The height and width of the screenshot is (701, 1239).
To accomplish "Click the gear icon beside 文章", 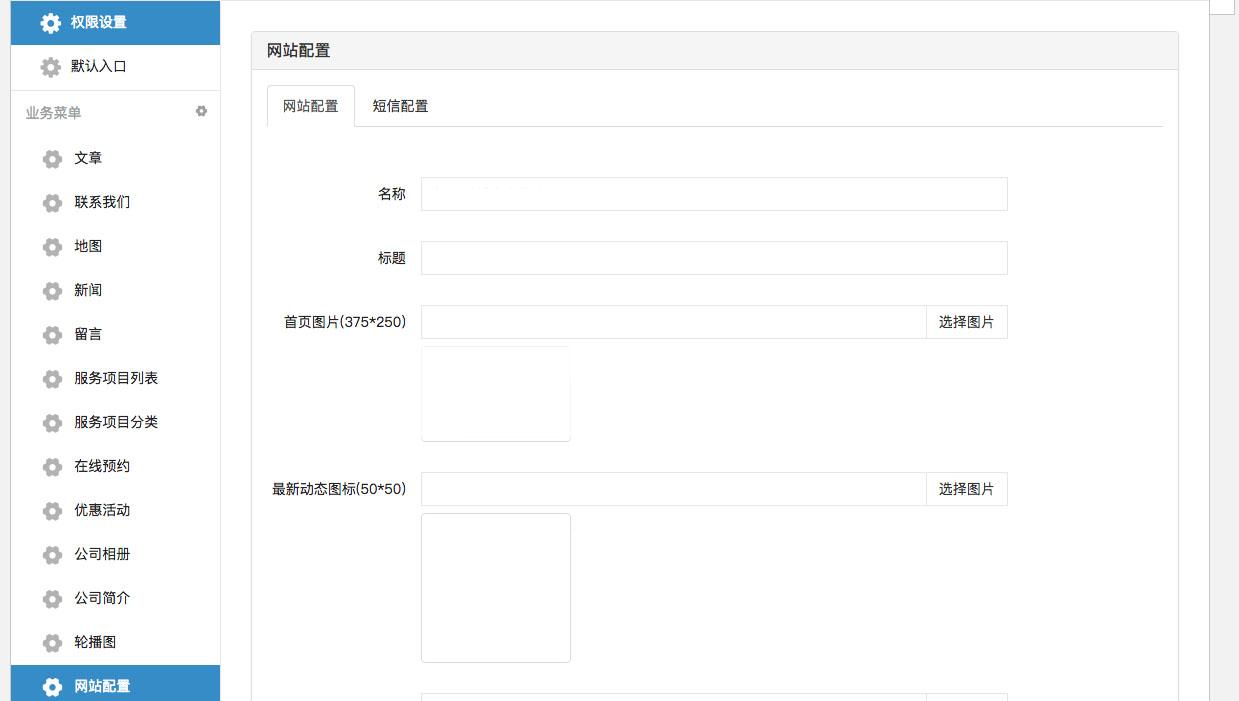I will [x=53, y=159].
